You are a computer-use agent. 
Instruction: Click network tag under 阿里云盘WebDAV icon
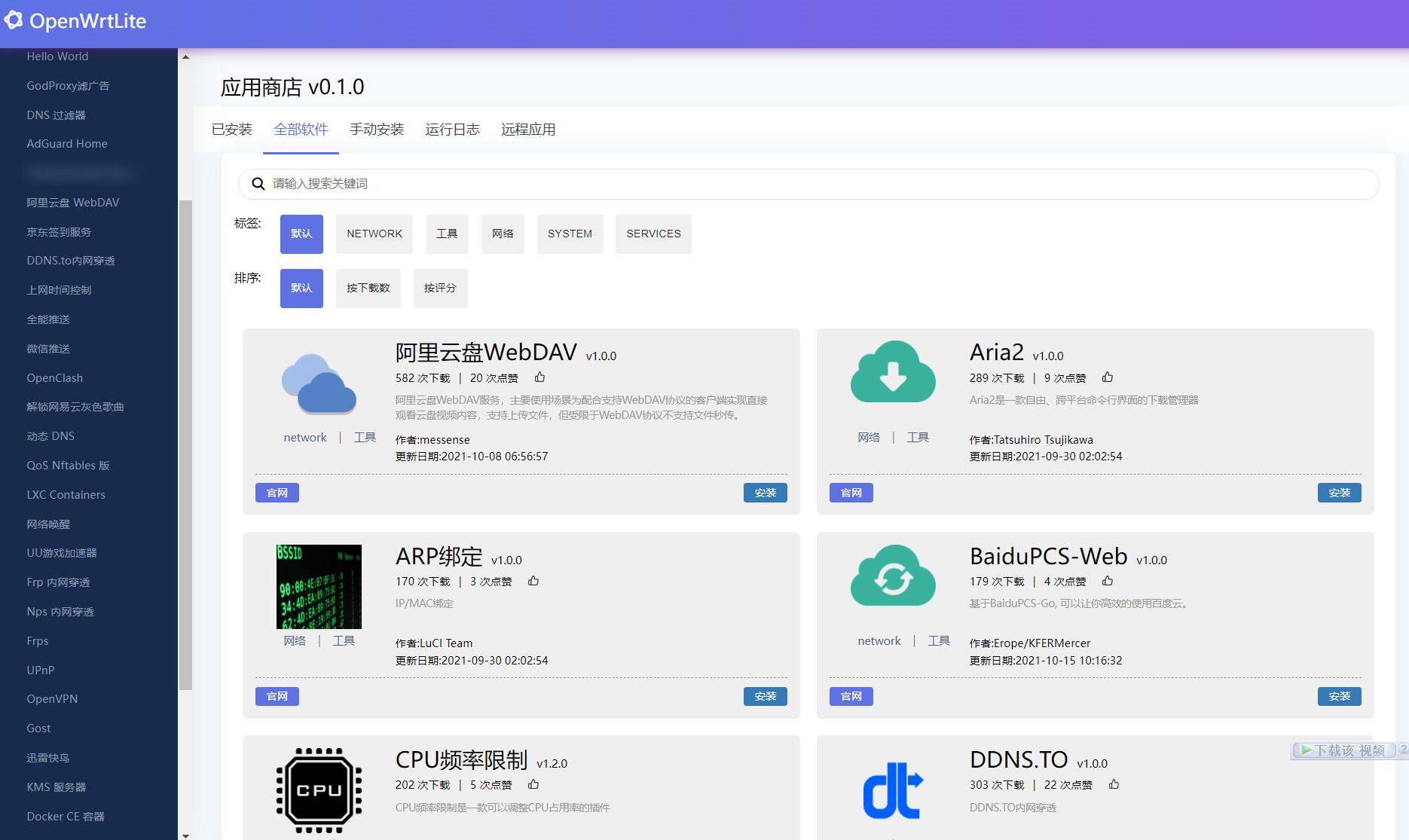[305, 438]
